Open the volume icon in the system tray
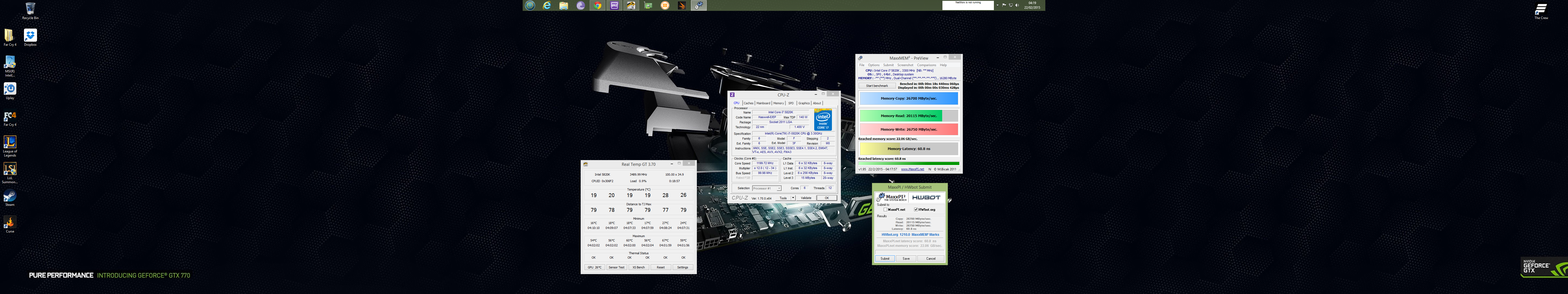 pyautogui.click(x=1016, y=5)
